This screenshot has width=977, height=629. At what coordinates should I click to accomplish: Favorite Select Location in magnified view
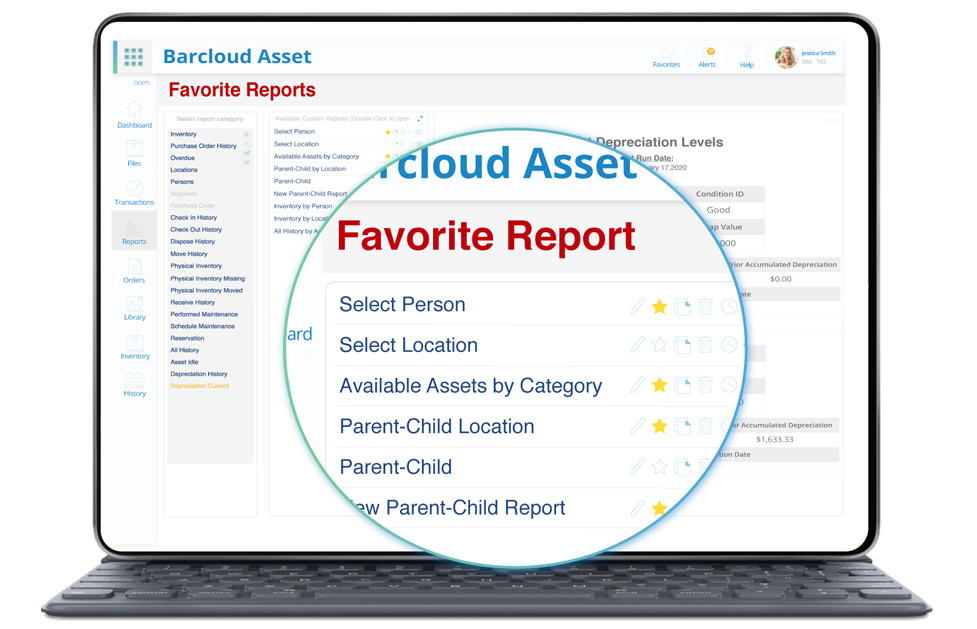coord(659,345)
